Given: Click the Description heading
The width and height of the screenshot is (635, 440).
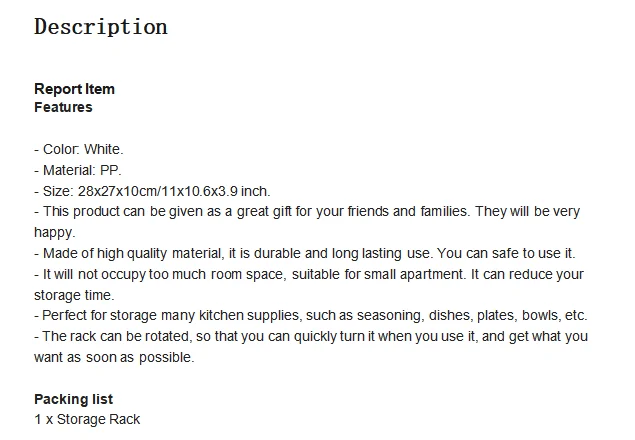Looking at the screenshot, I should (x=100, y=28).
